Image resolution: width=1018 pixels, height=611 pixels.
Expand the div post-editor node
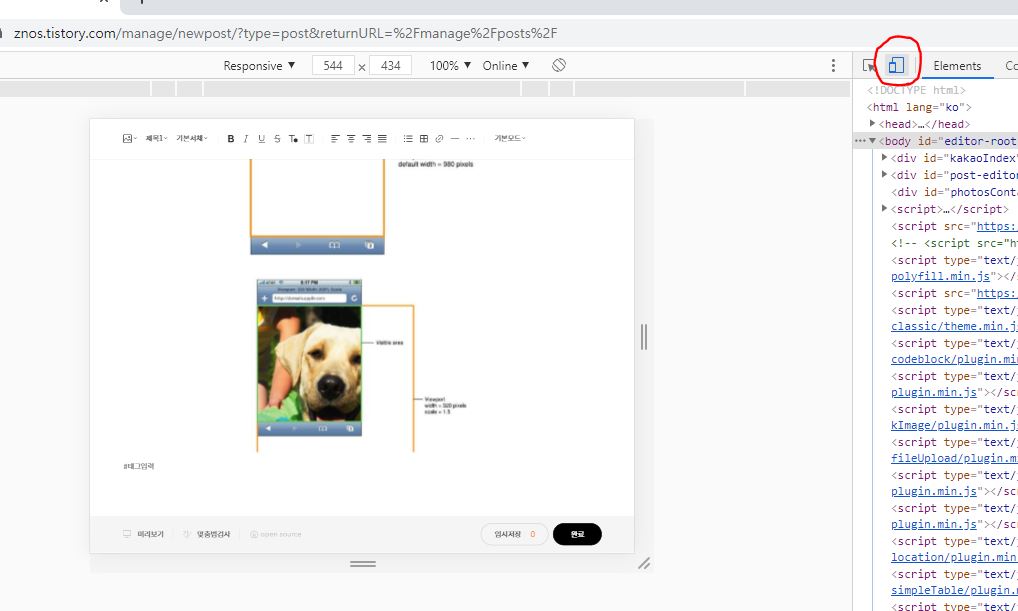point(884,175)
